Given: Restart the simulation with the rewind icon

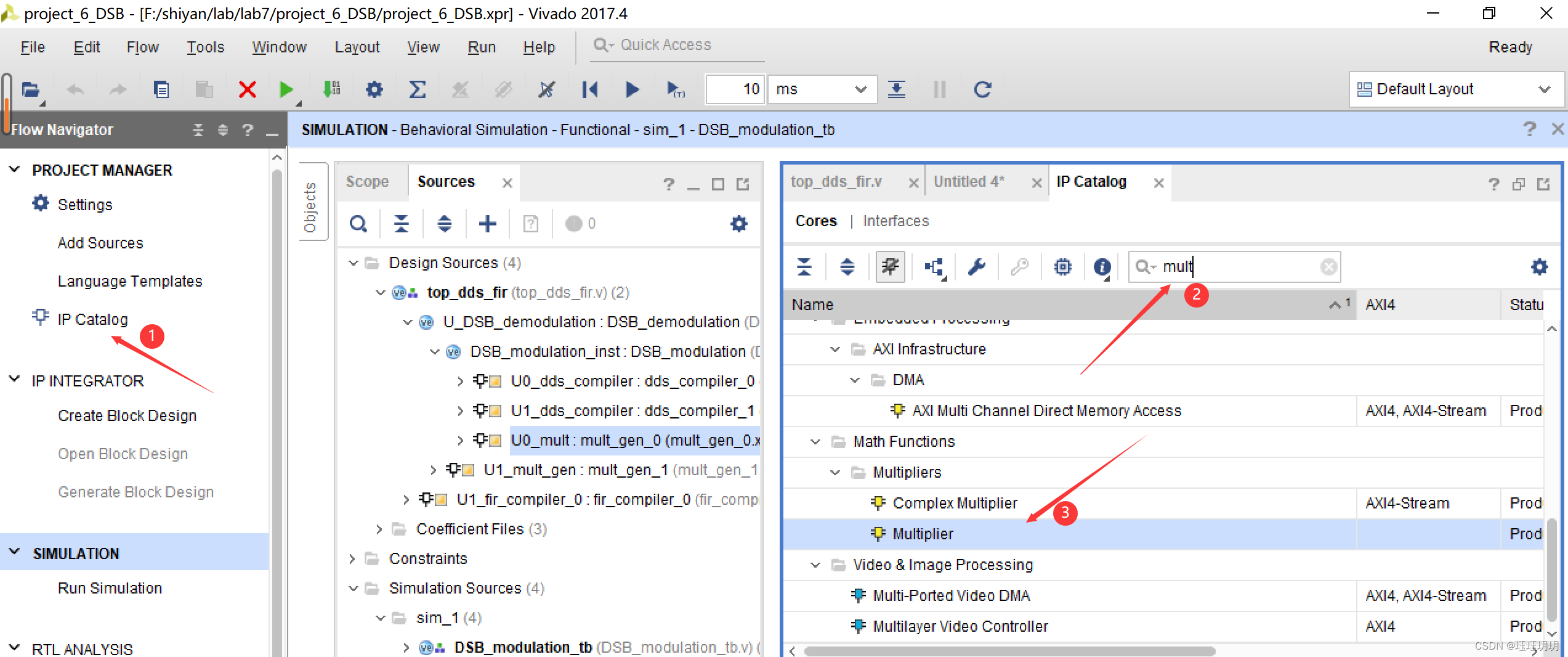Looking at the screenshot, I should [x=589, y=90].
